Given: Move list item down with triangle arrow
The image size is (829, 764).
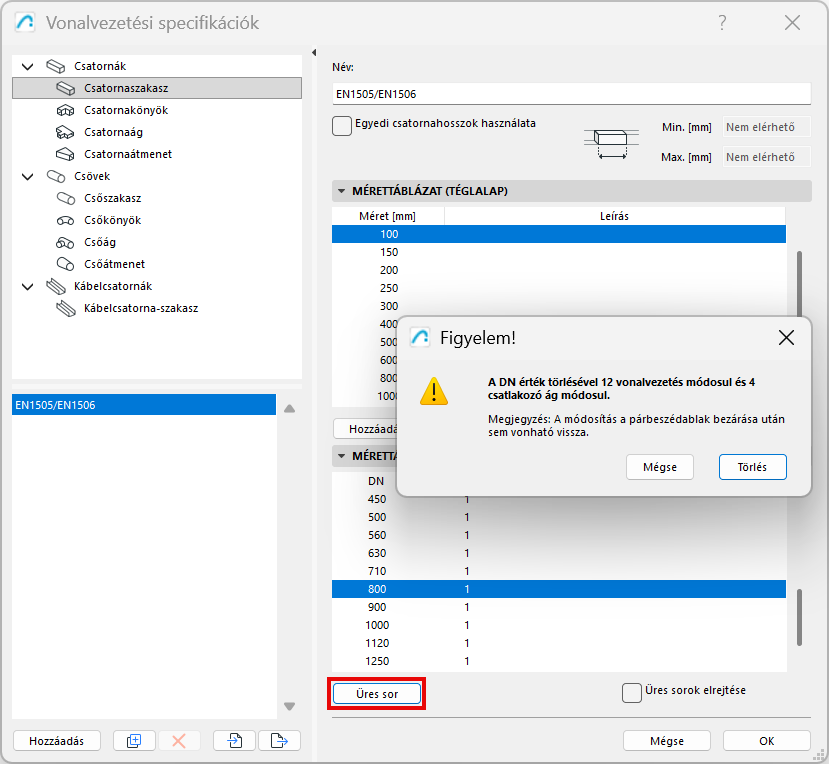Looking at the screenshot, I should (x=289, y=706).
